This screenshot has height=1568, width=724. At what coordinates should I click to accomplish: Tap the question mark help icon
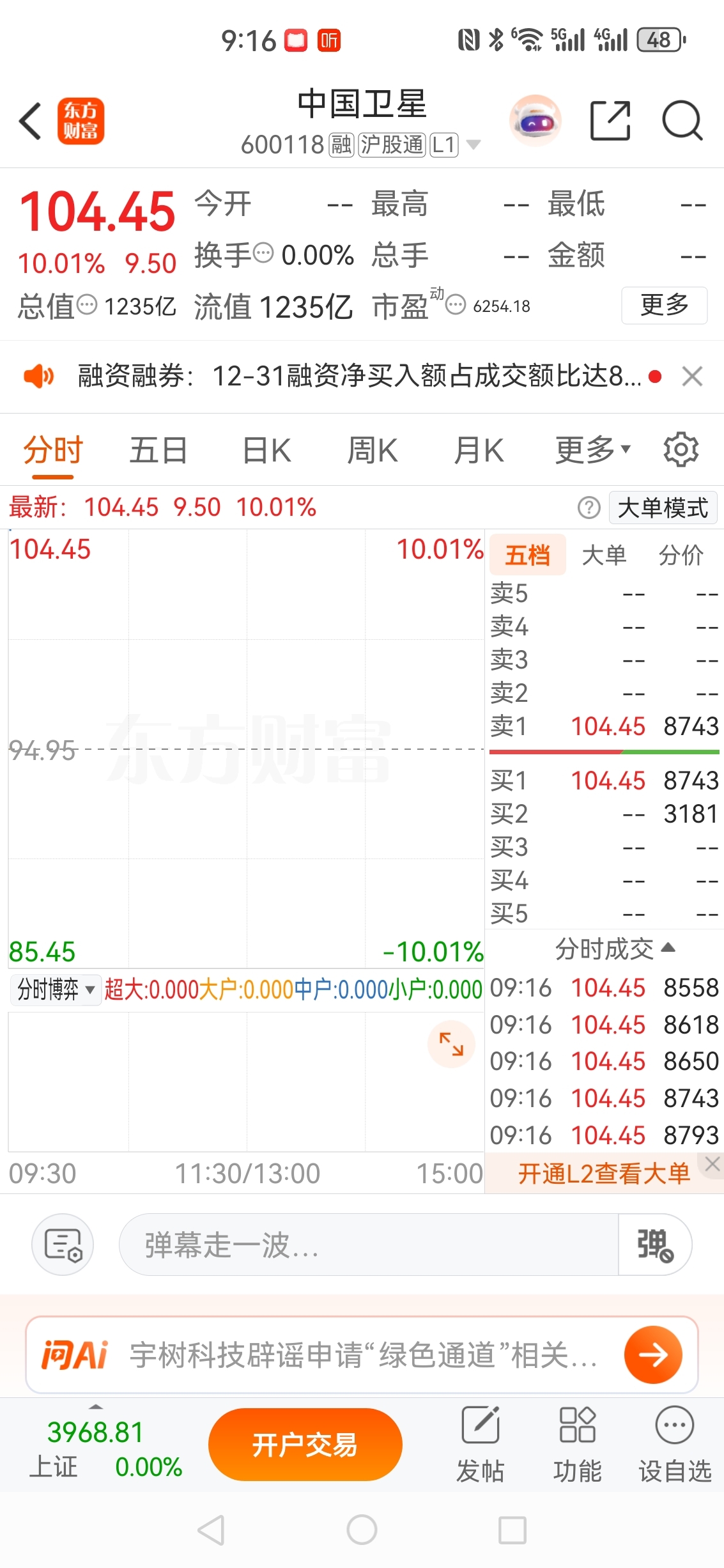(589, 508)
